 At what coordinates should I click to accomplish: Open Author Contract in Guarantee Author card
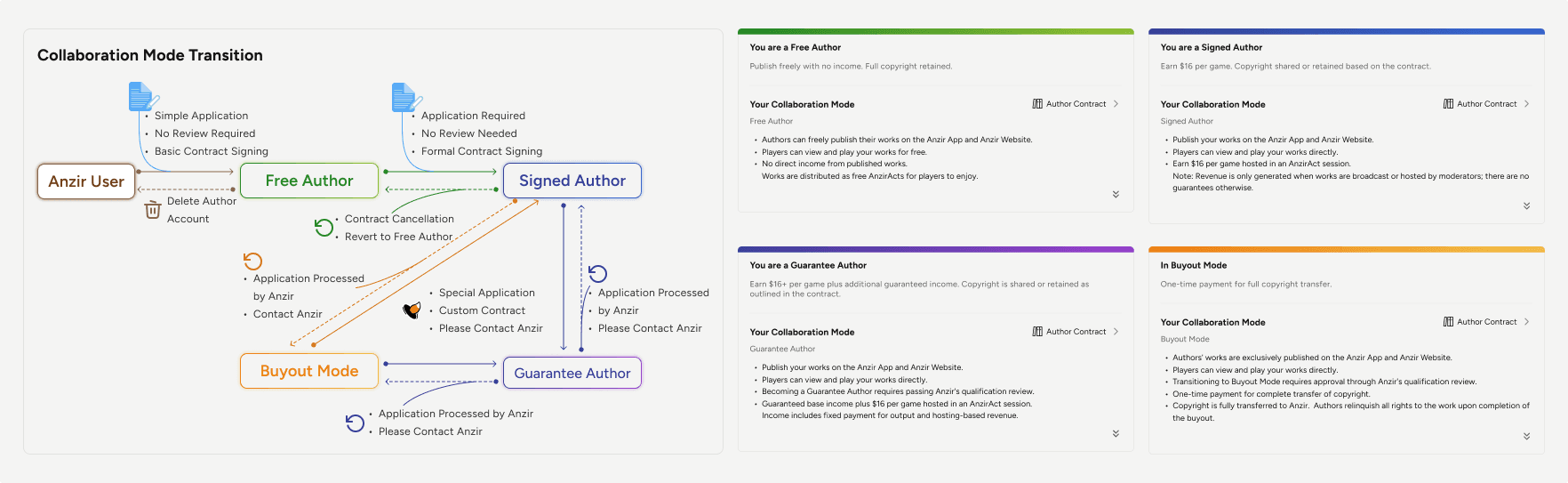[1076, 332]
